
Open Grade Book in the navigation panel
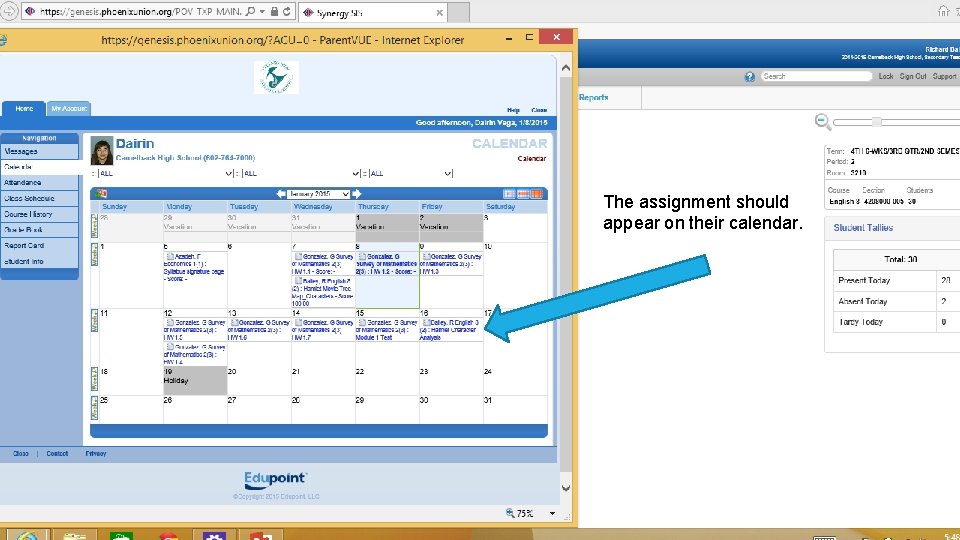40,230
